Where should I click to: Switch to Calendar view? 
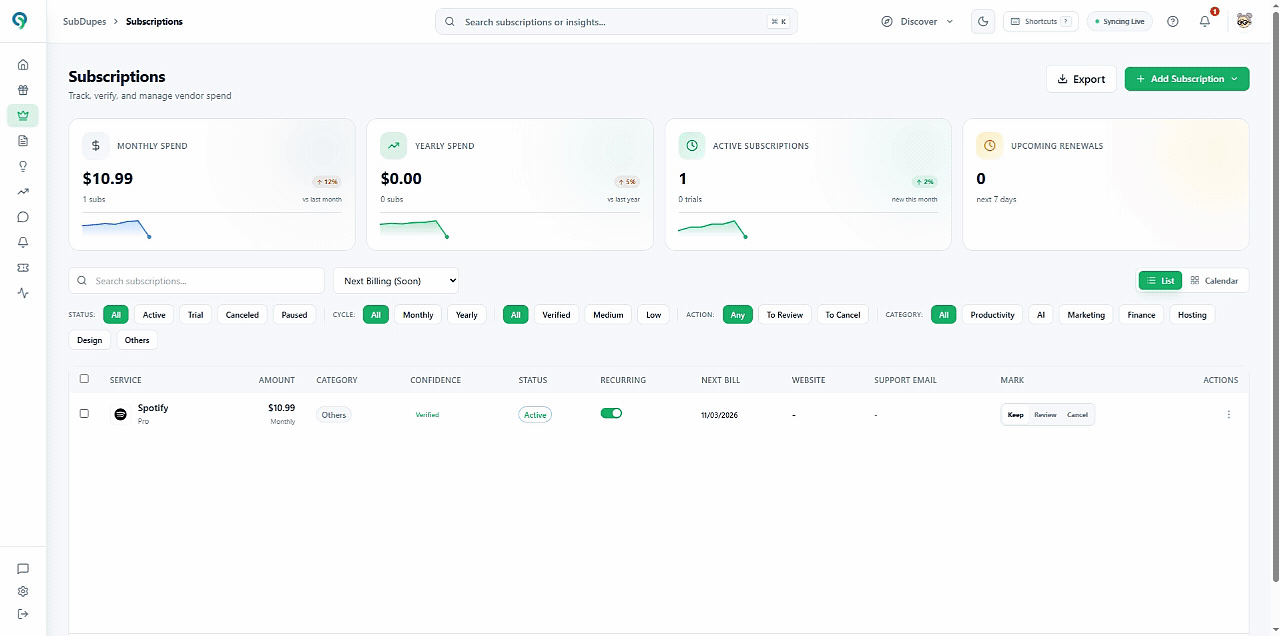coord(1214,280)
